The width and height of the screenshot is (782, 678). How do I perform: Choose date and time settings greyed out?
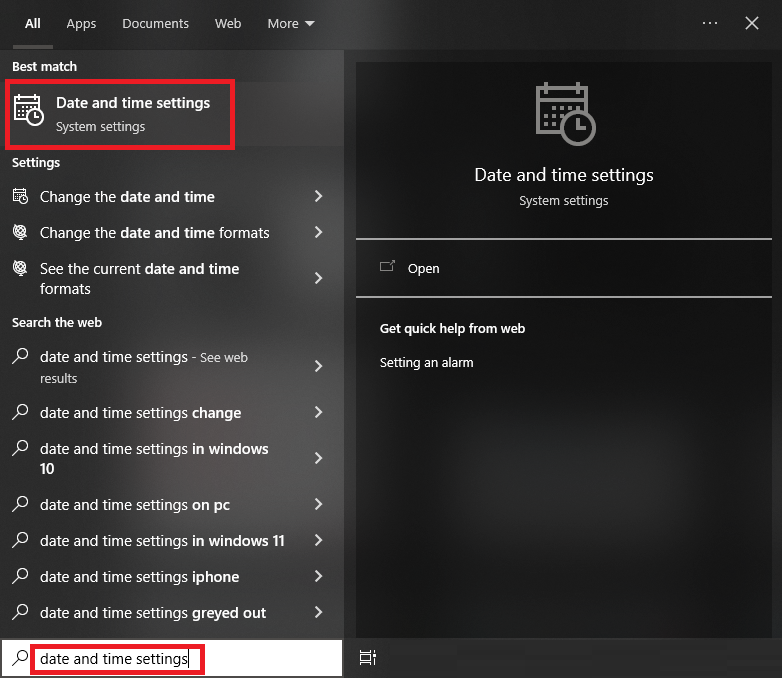tap(172, 612)
